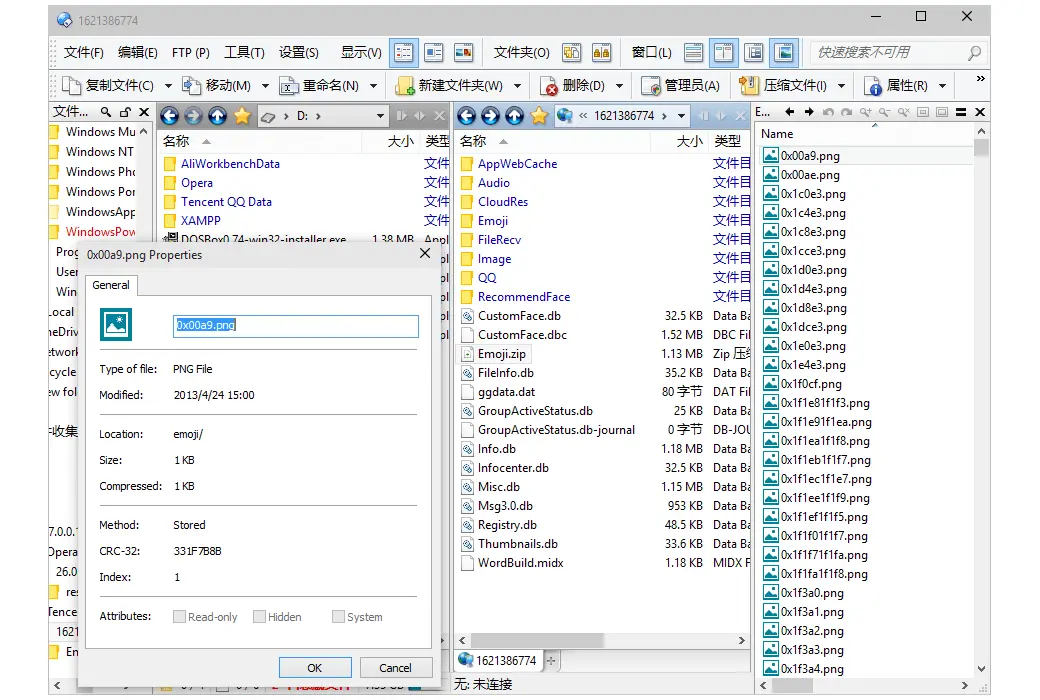Viewport: 1040px width, 700px height.
Task: Expand the 压缩文件(I) dropdown arrow
Action: pyautogui.click(x=842, y=86)
